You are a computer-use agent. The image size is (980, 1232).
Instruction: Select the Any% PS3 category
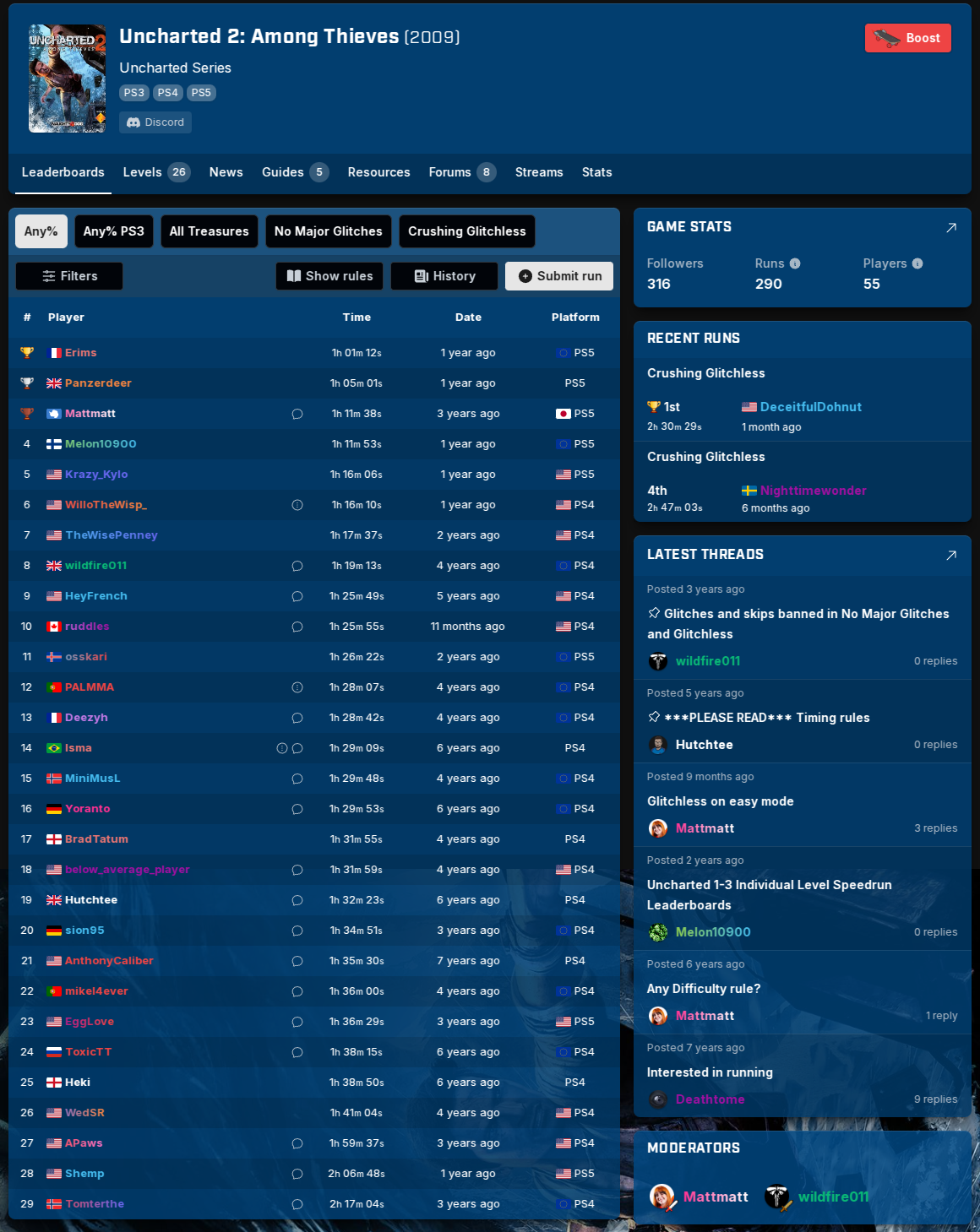[114, 231]
